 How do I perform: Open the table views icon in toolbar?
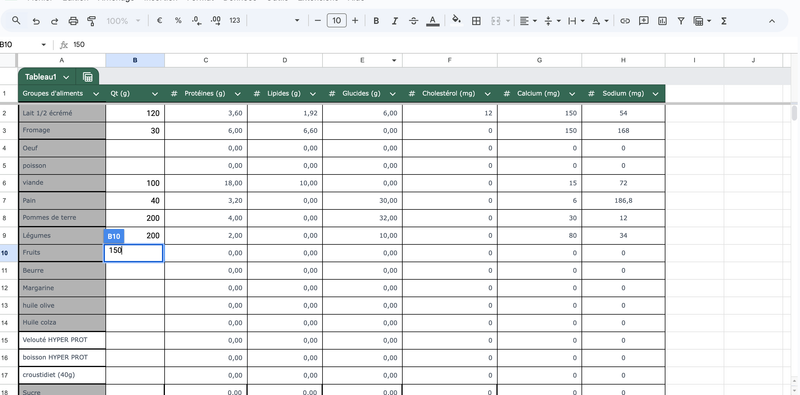point(702,21)
